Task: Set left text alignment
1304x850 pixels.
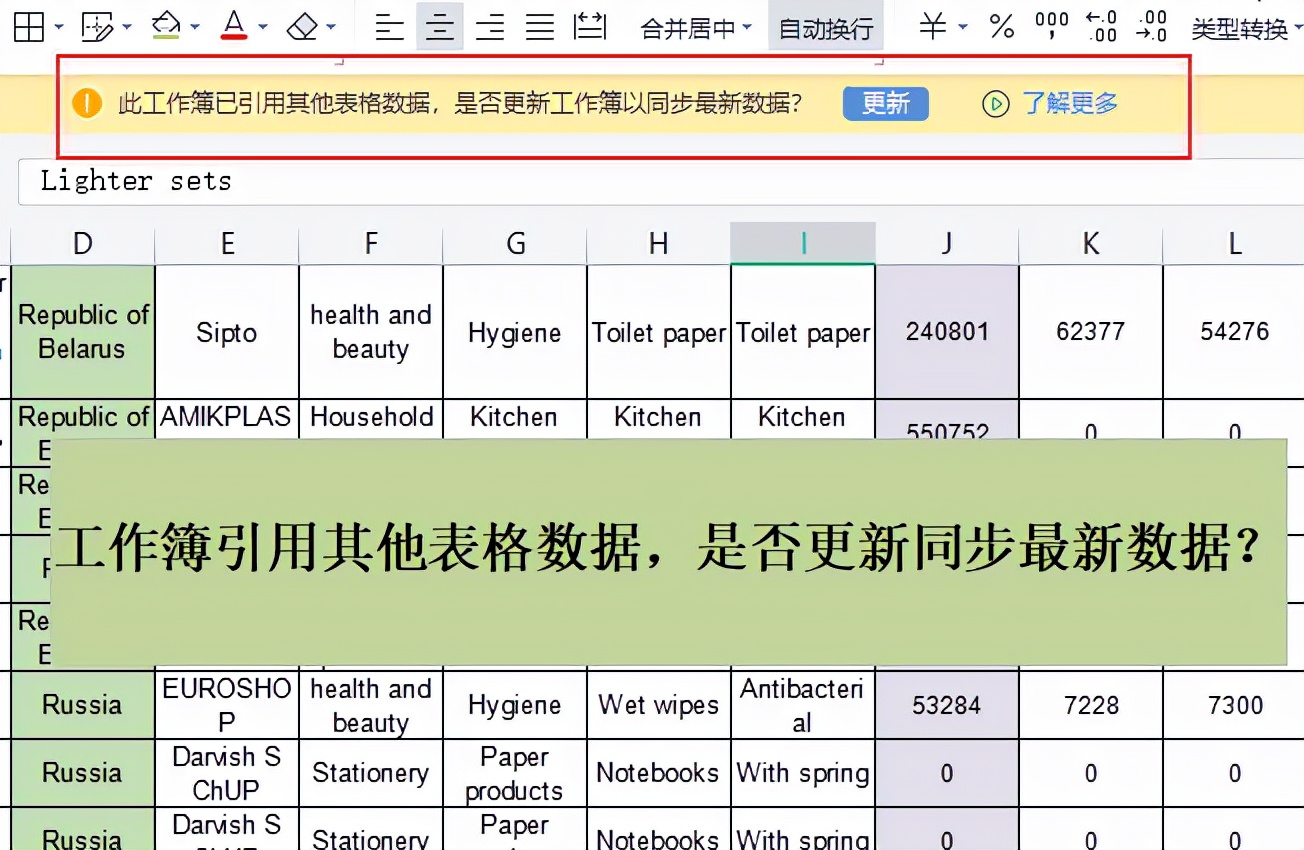Action: (388, 27)
